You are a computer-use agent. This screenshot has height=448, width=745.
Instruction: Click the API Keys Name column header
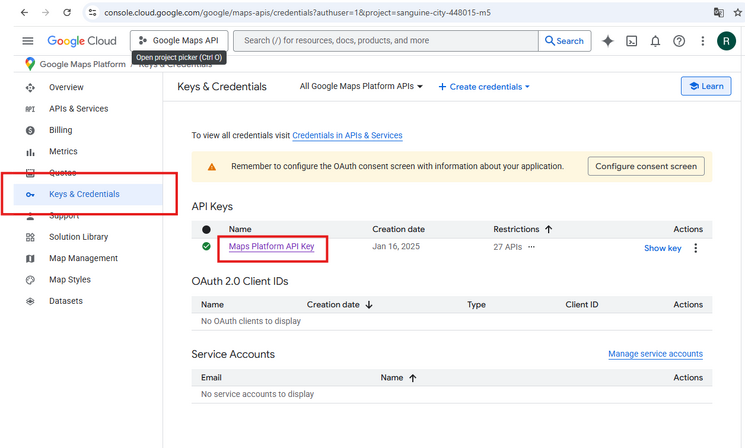pos(240,229)
